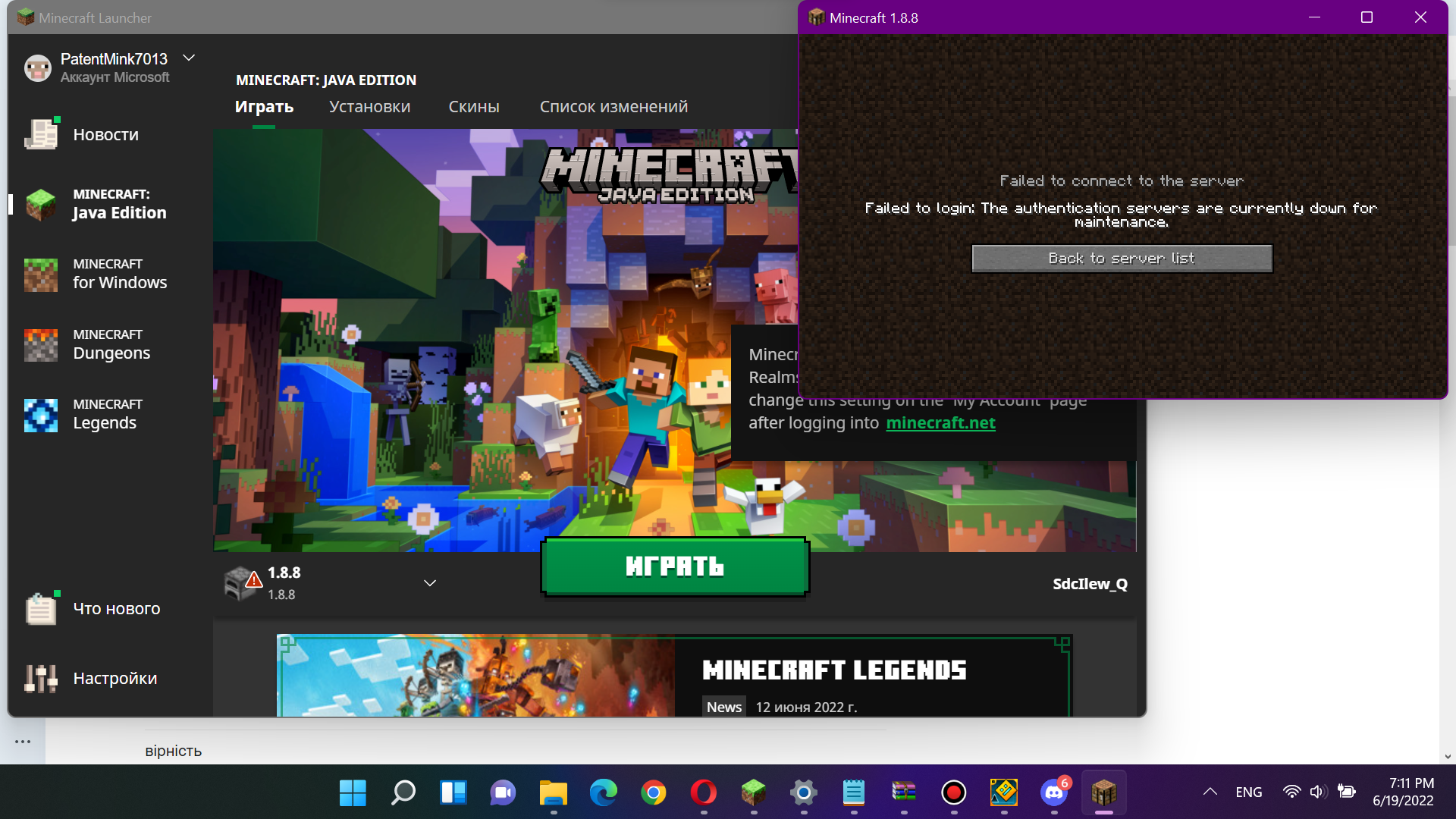Select Minecraft Legends in sidebar
The height and width of the screenshot is (819, 1456).
[106, 414]
